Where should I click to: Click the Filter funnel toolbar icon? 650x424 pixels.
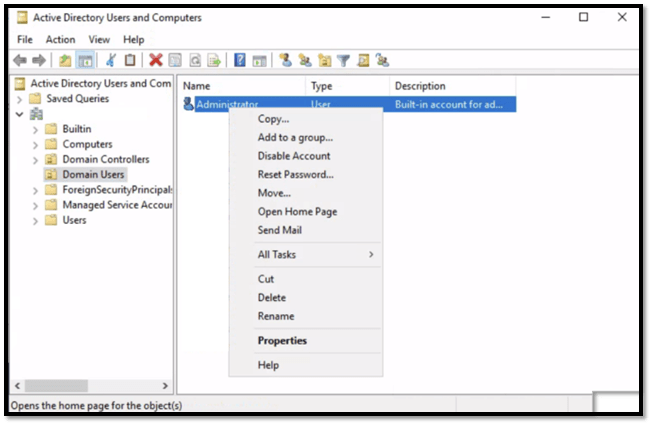[344, 61]
